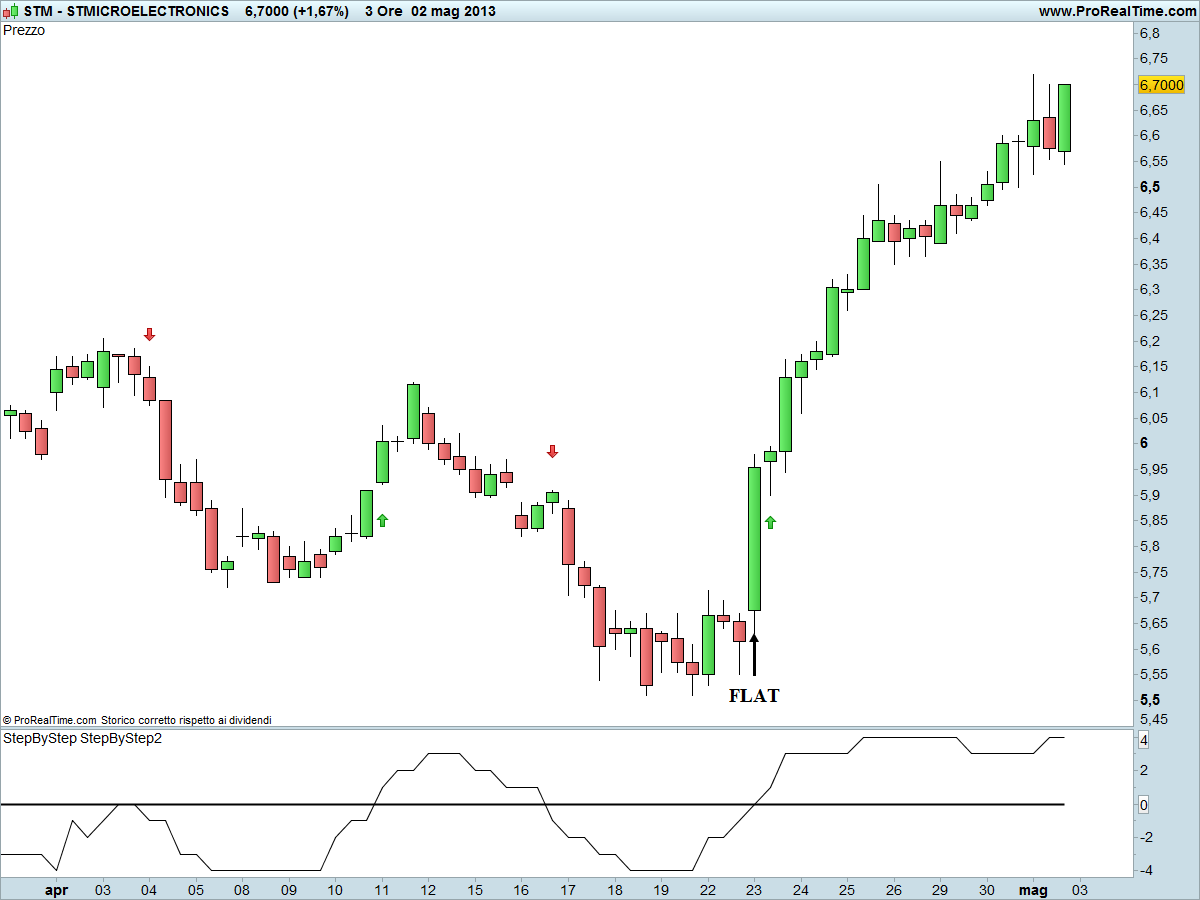This screenshot has height=900, width=1200.
Task: Click the green buy arrow near 11 April
Action: pos(382,520)
